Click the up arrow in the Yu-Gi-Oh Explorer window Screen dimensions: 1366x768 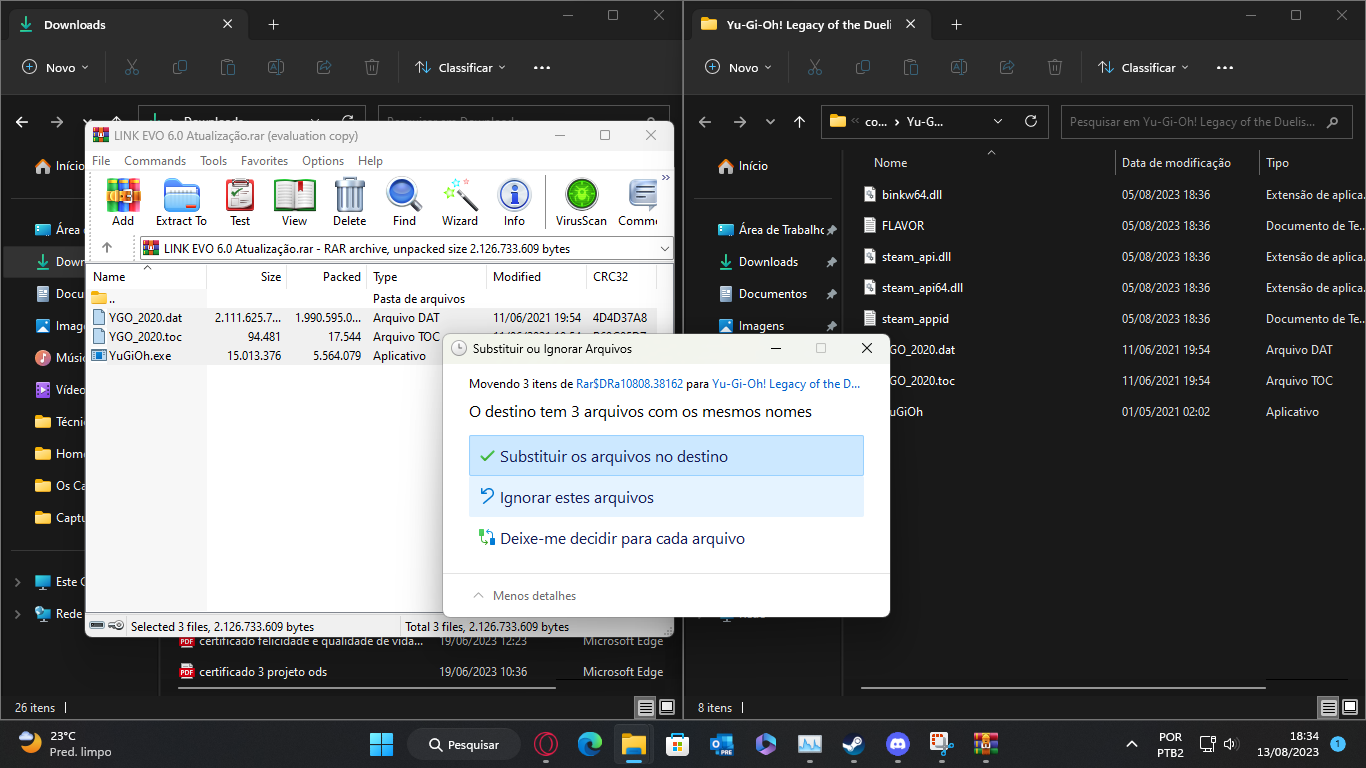point(799,122)
